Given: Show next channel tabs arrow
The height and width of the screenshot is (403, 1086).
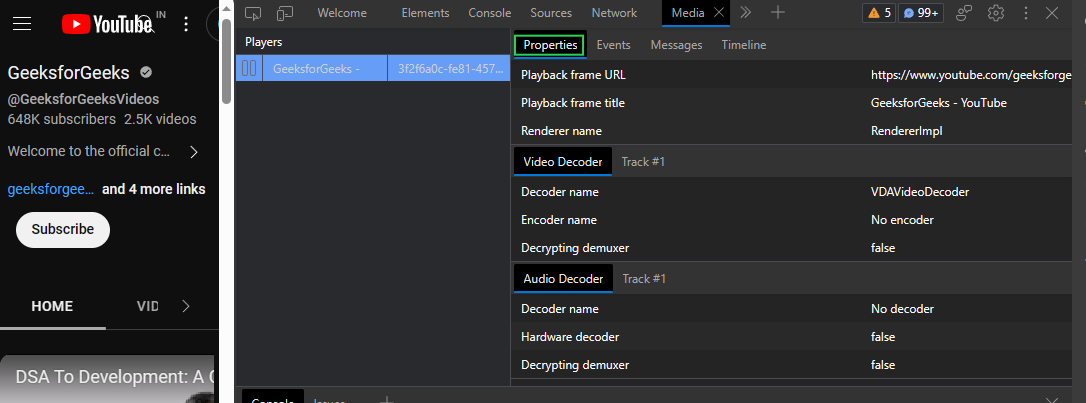Looking at the screenshot, I should (x=186, y=306).
